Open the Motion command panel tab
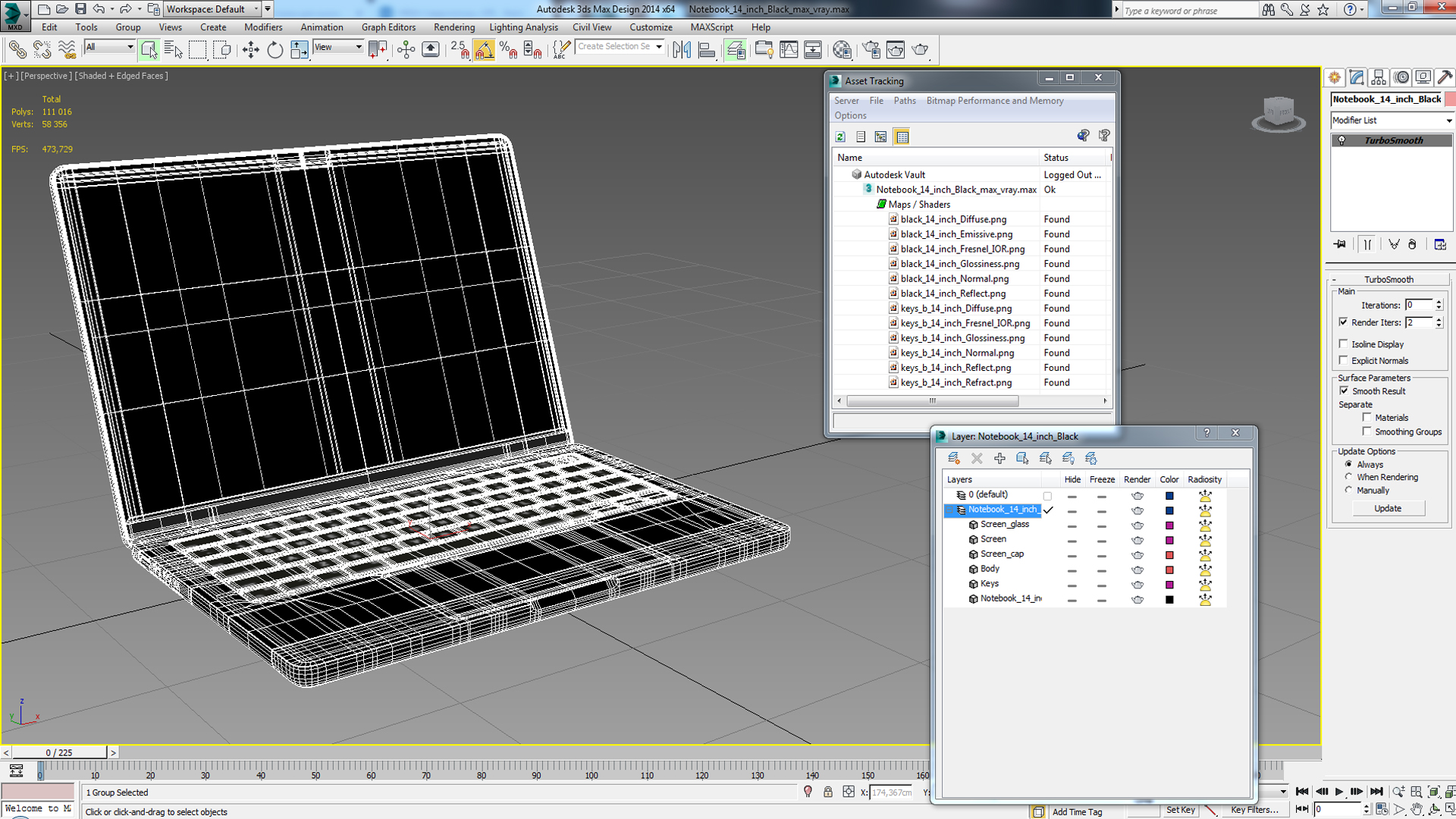This screenshot has width=1456, height=819. pyautogui.click(x=1401, y=77)
